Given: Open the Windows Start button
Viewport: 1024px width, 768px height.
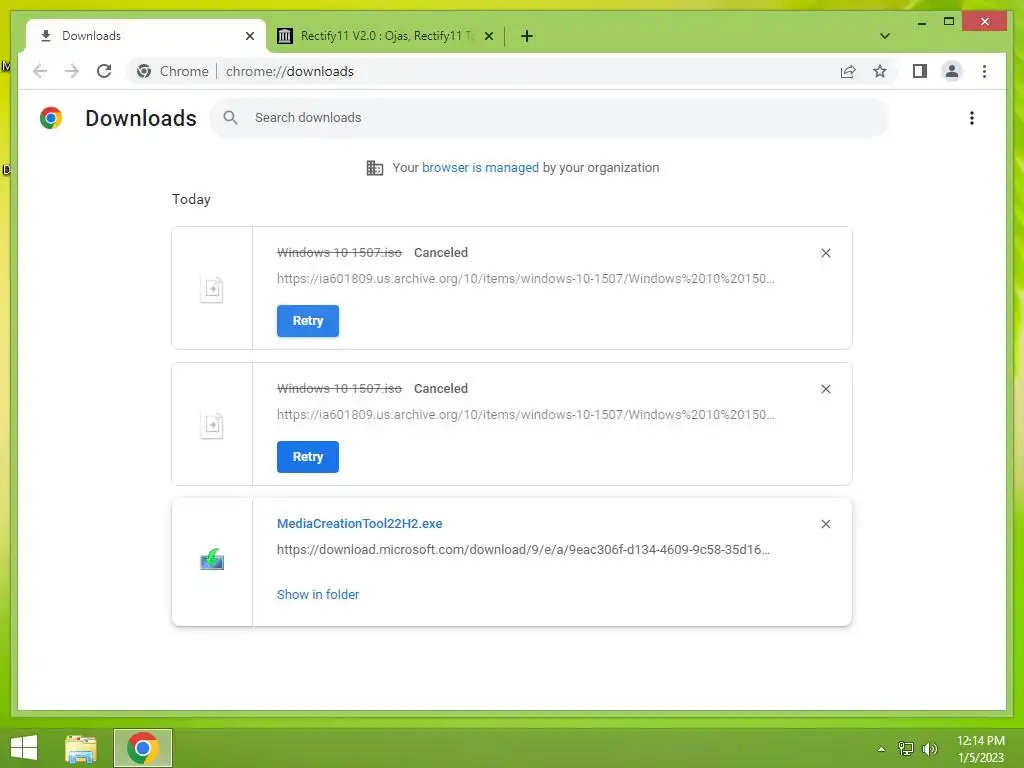Looking at the screenshot, I should [x=24, y=748].
